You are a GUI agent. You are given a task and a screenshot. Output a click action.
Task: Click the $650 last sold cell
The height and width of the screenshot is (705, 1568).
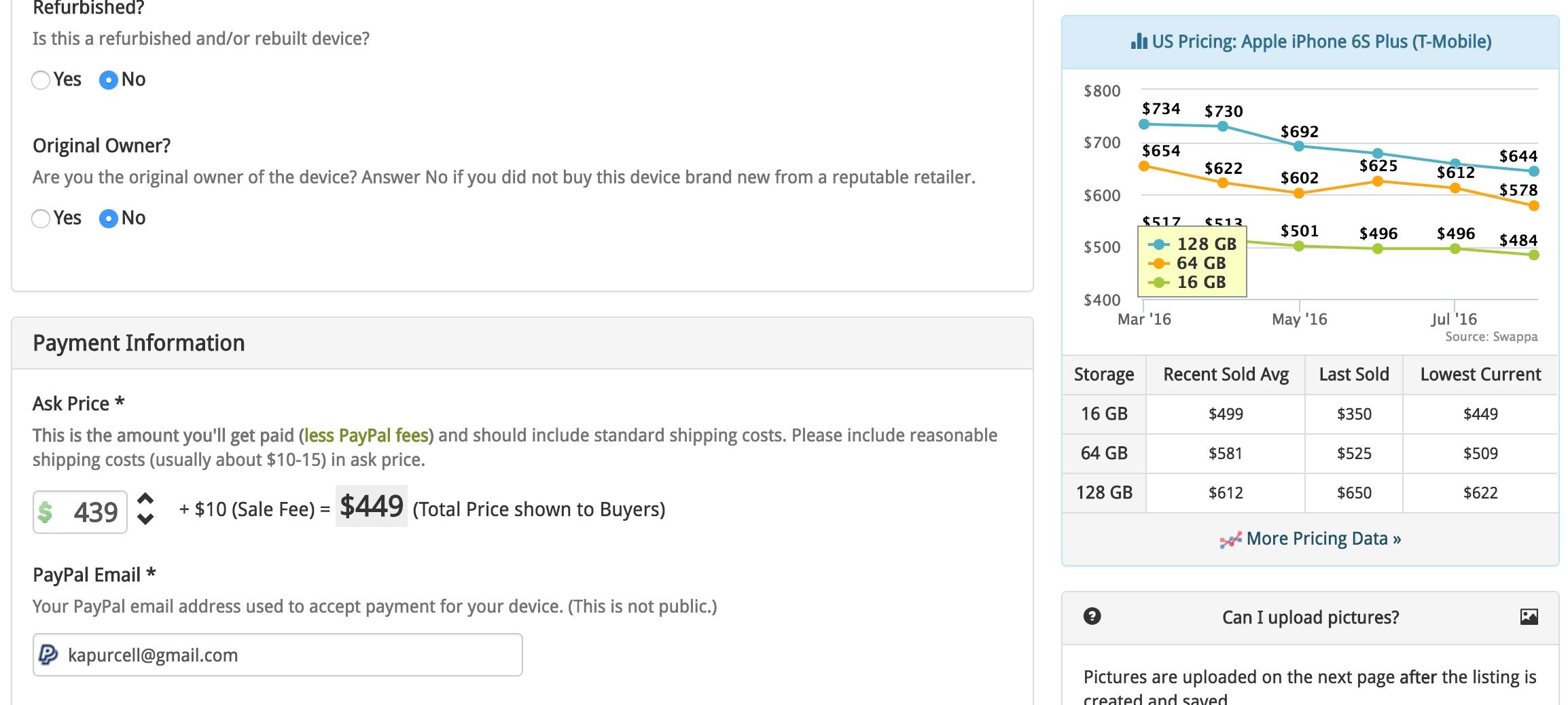[x=1354, y=492]
